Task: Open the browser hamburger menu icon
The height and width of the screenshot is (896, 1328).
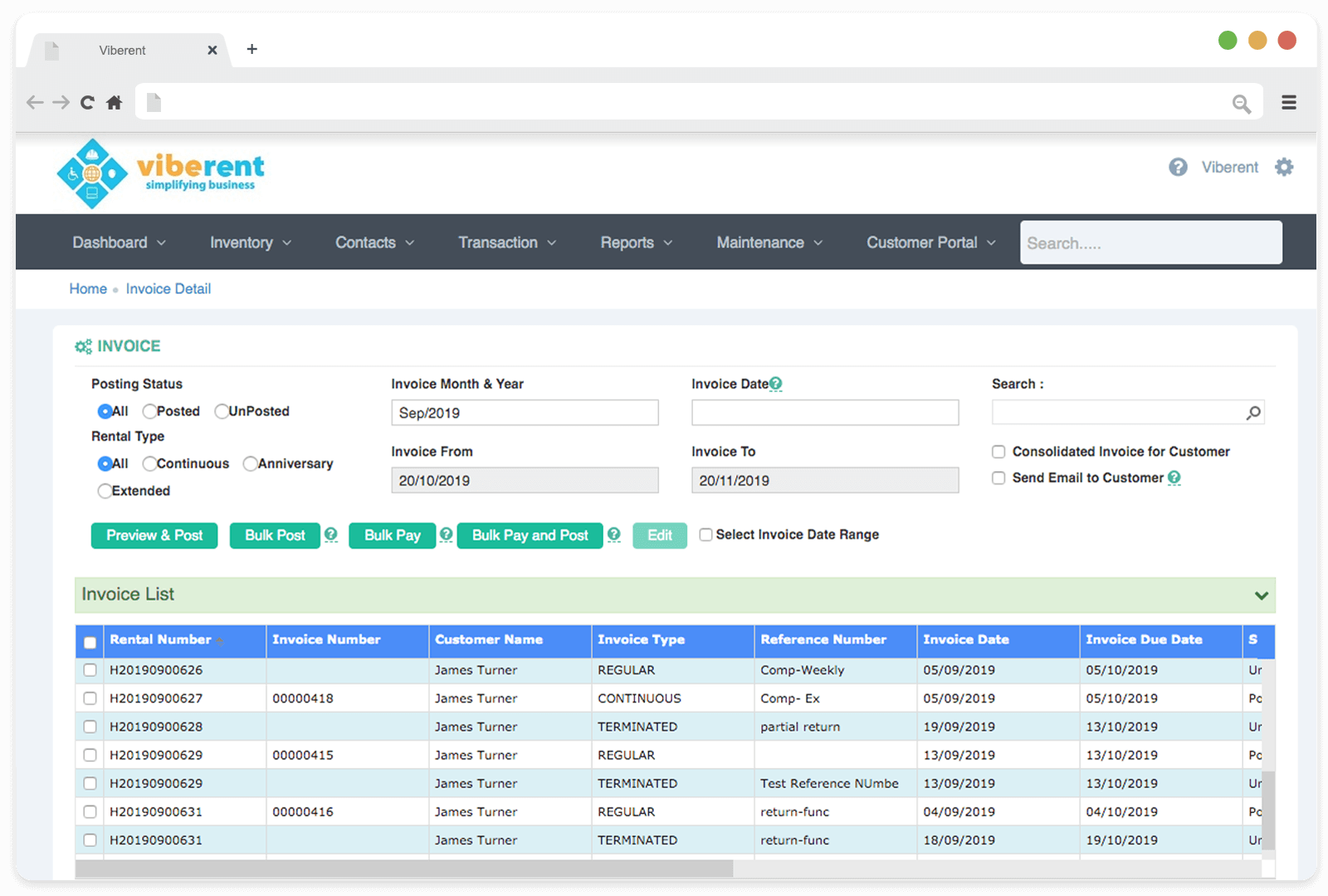Action: (x=1288, y=103)
